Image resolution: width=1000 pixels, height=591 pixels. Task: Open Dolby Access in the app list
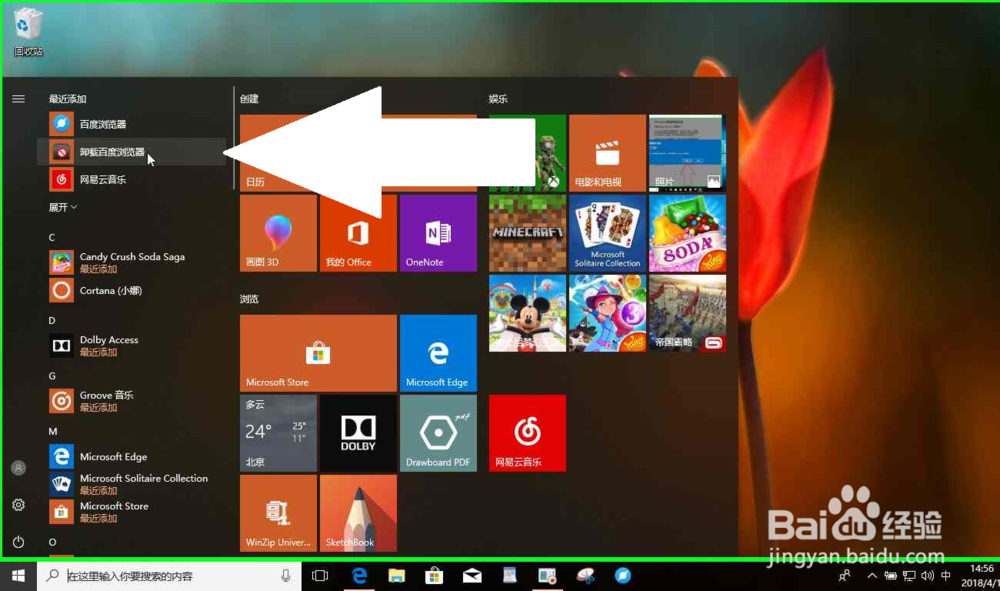click(131, 346)
